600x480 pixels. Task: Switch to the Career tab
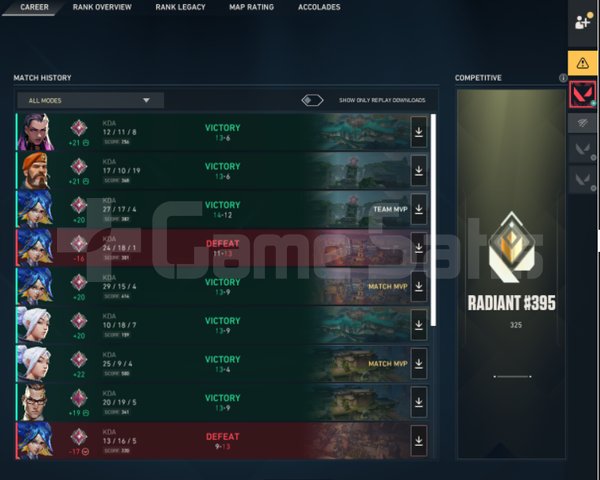(x=34, y=7)
